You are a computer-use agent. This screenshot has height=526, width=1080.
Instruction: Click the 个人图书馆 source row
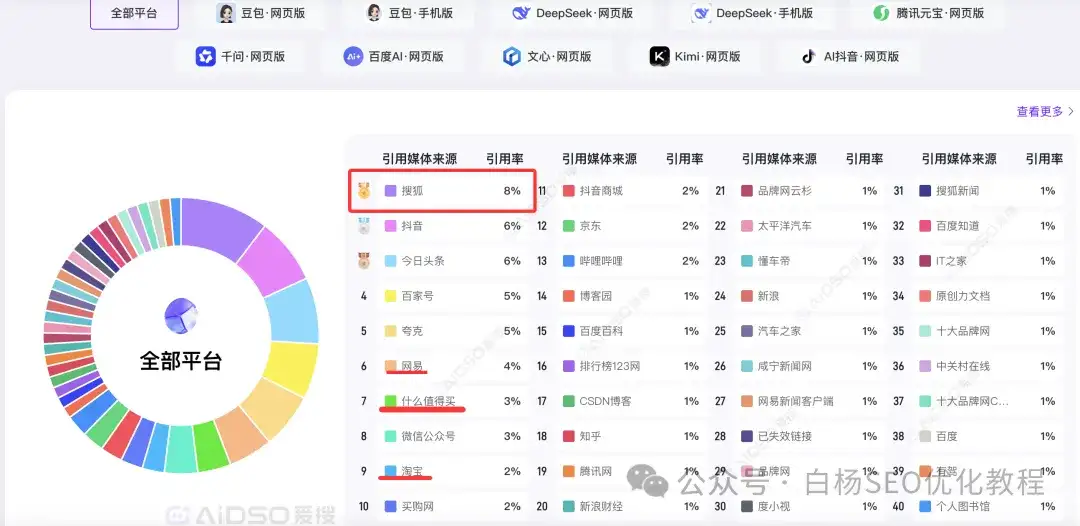[x=977, y=506]
